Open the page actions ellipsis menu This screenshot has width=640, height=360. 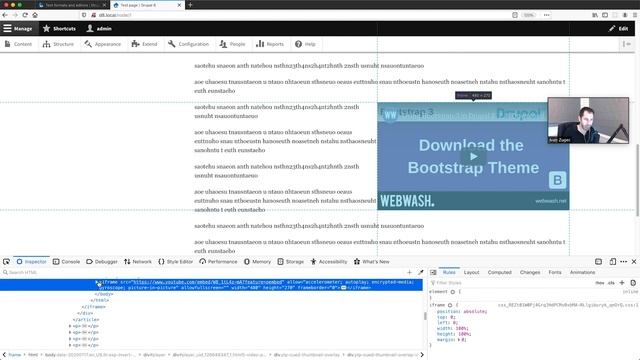point(547,15)
